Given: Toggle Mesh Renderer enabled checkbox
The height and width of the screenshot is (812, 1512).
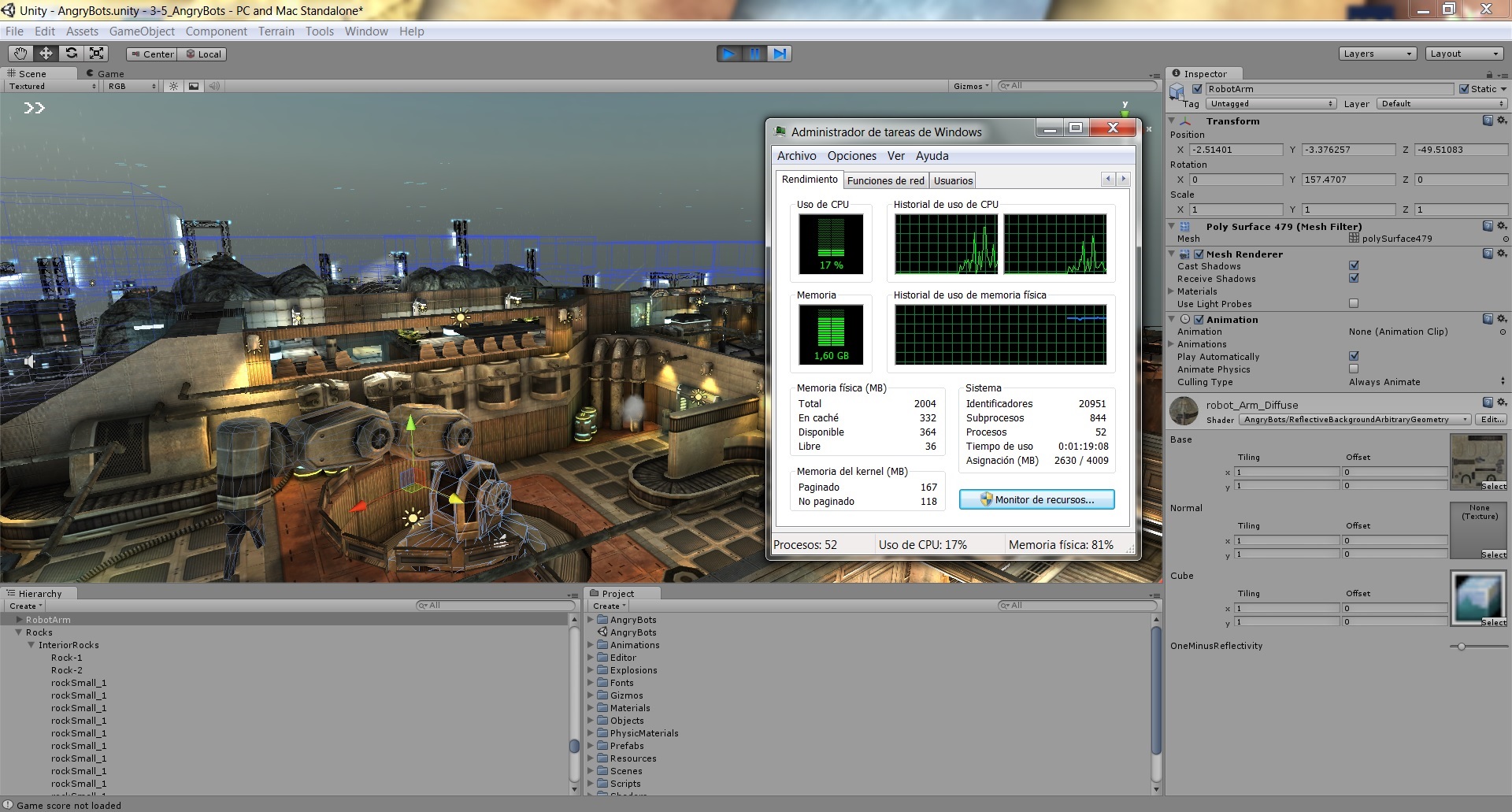Looking at the screenshot, I should click(1199, 254).
